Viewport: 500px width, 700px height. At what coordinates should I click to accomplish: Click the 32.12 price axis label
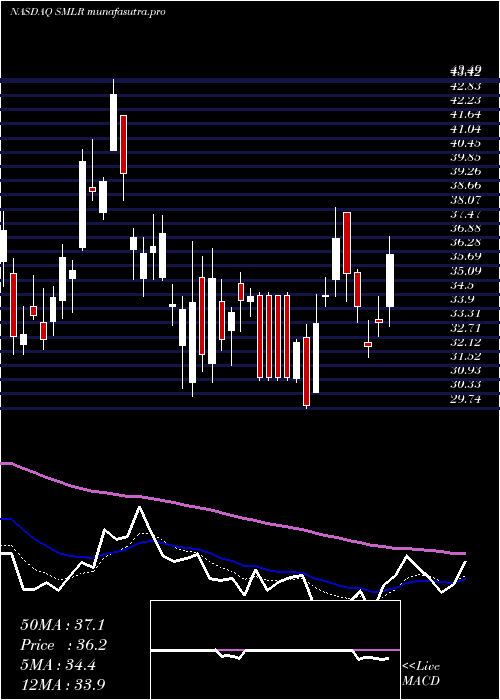click(x=466, y=342)
